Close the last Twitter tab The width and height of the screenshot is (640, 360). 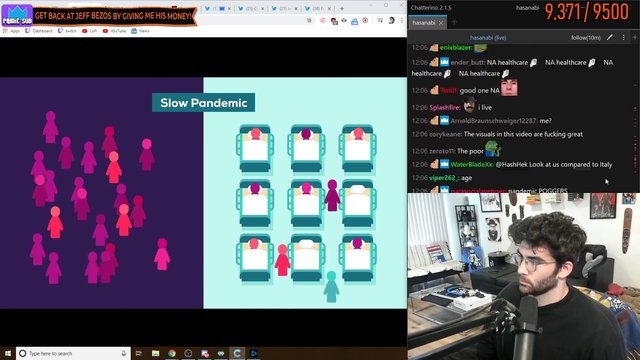pos(329,9)
